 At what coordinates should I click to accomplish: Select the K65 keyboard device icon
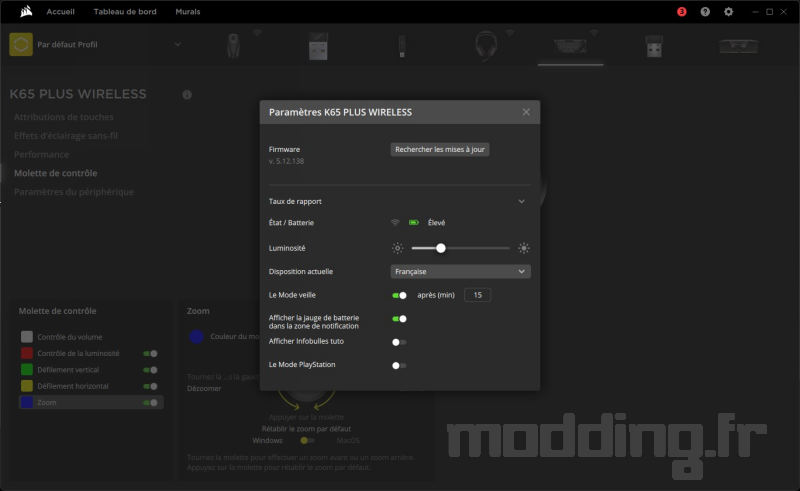[570, 46]
